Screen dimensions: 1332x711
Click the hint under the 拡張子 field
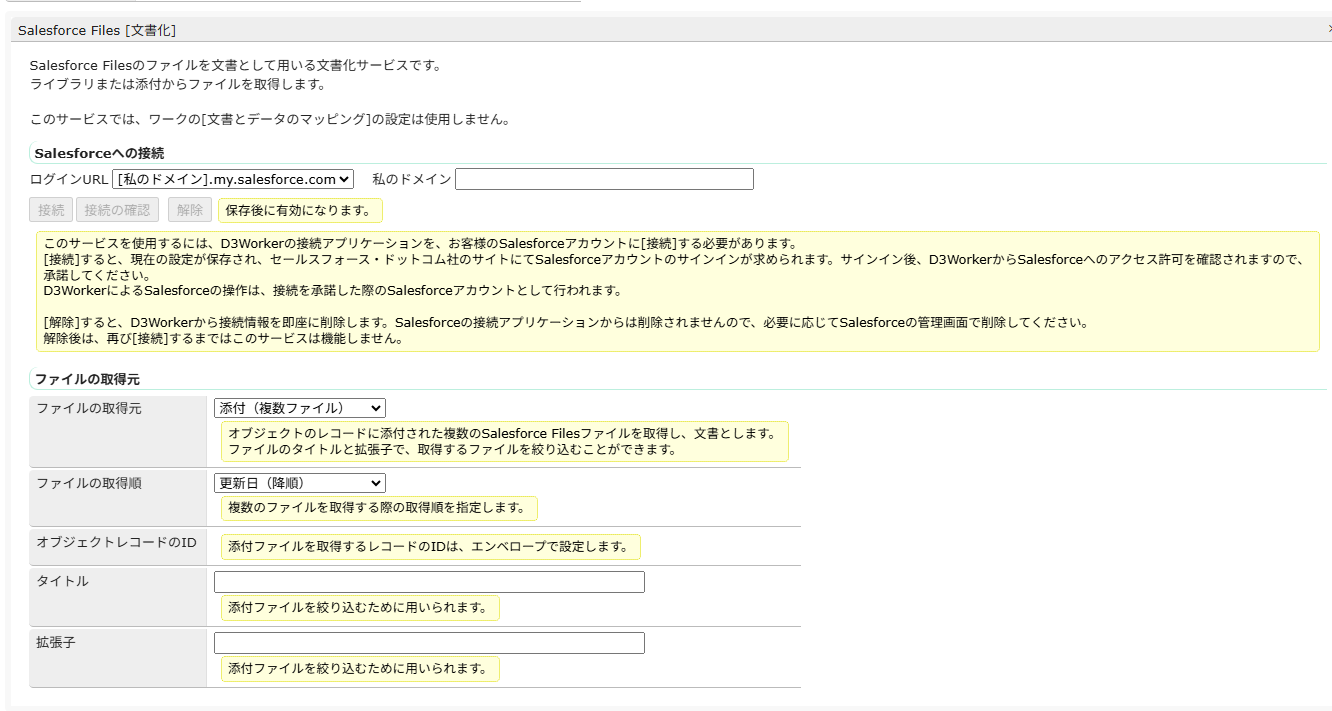[360, 669]
